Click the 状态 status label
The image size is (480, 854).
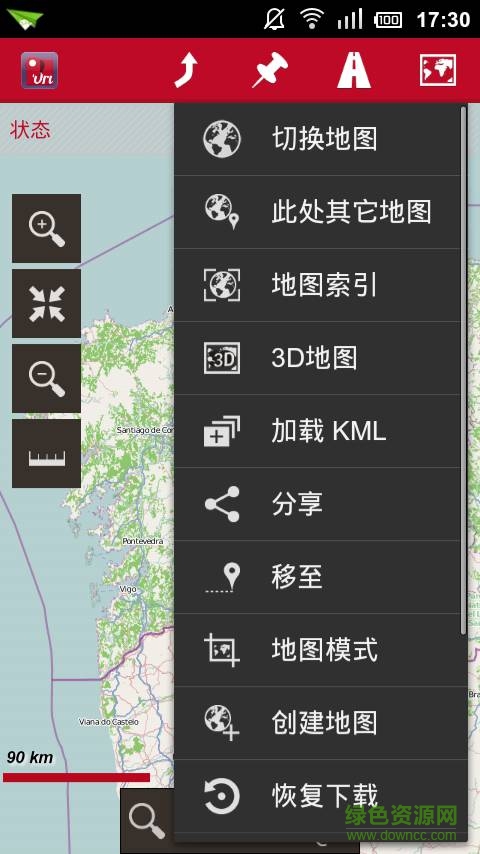coord(31,130)
